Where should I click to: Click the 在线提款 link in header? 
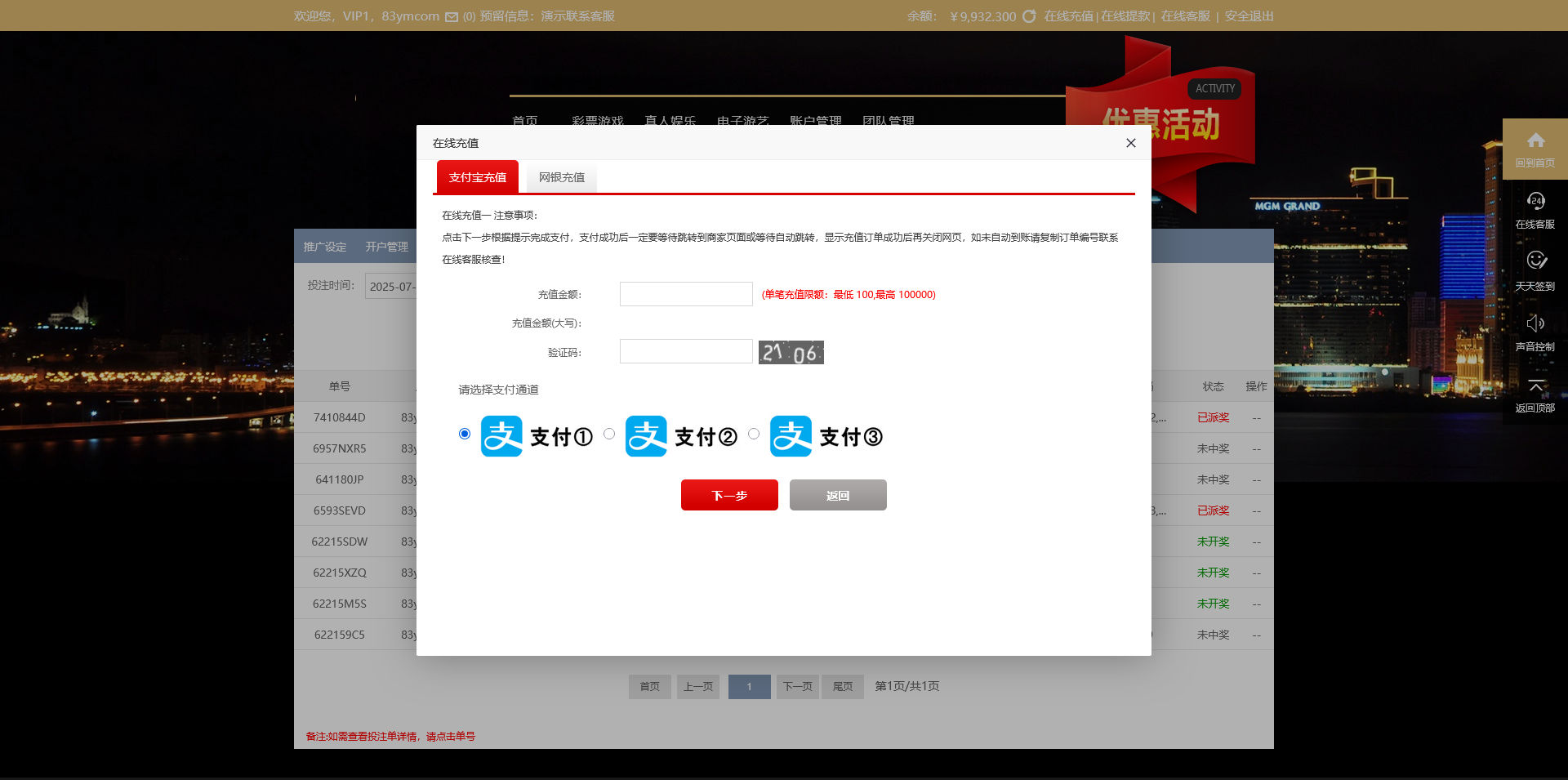[x=1125, y=16]
